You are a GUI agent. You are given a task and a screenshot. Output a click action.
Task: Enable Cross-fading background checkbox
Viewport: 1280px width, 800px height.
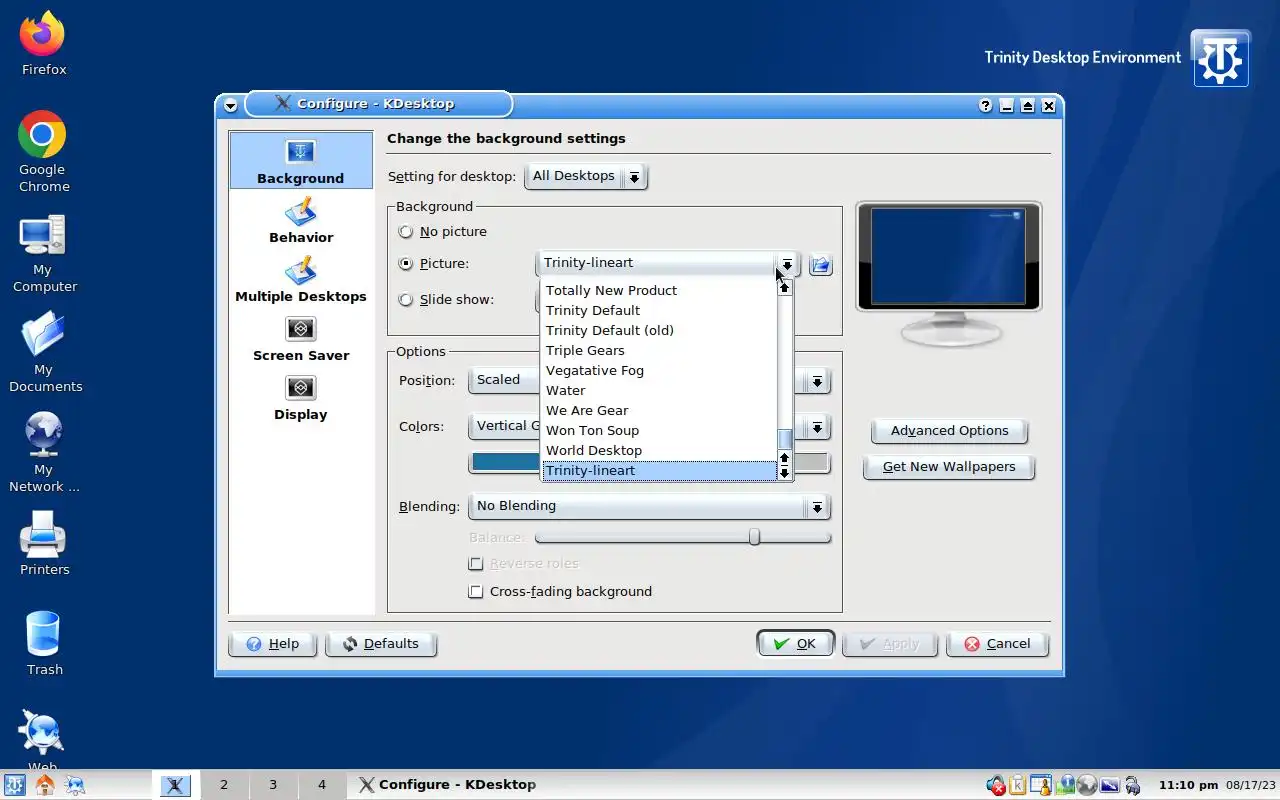click(x=476, y=592)
